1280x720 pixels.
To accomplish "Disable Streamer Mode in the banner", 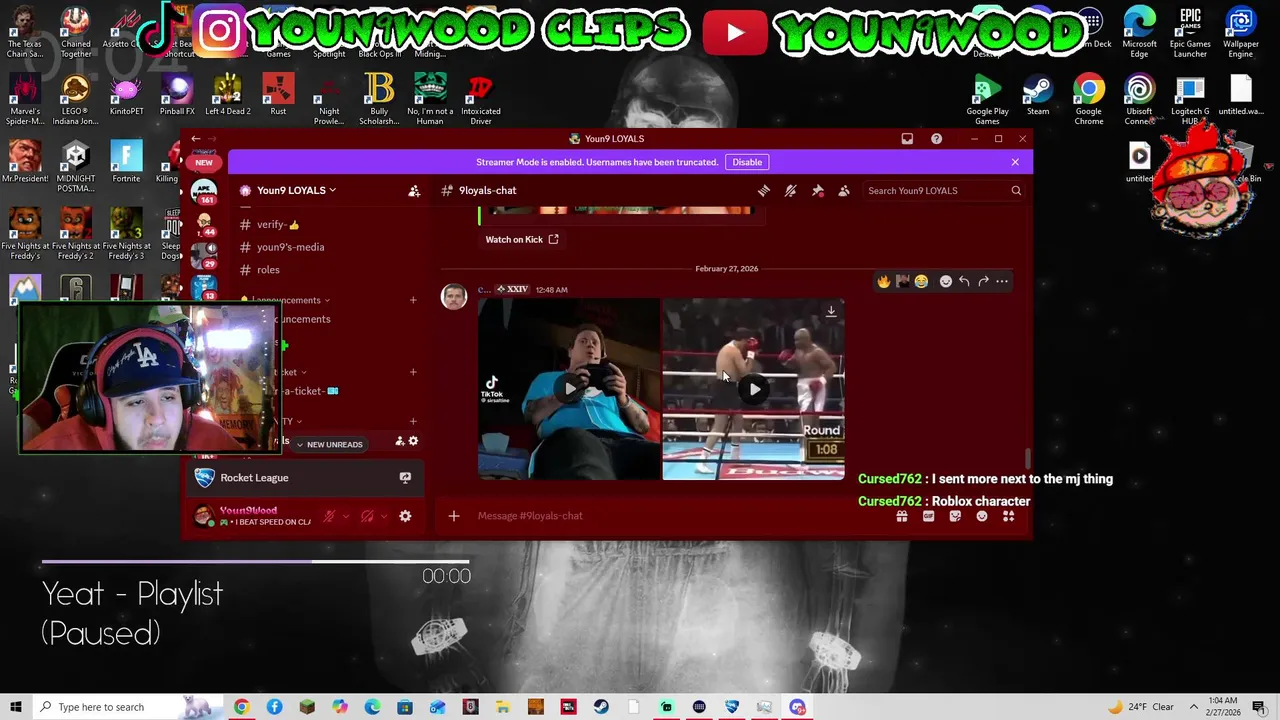I will coord(747,162).
